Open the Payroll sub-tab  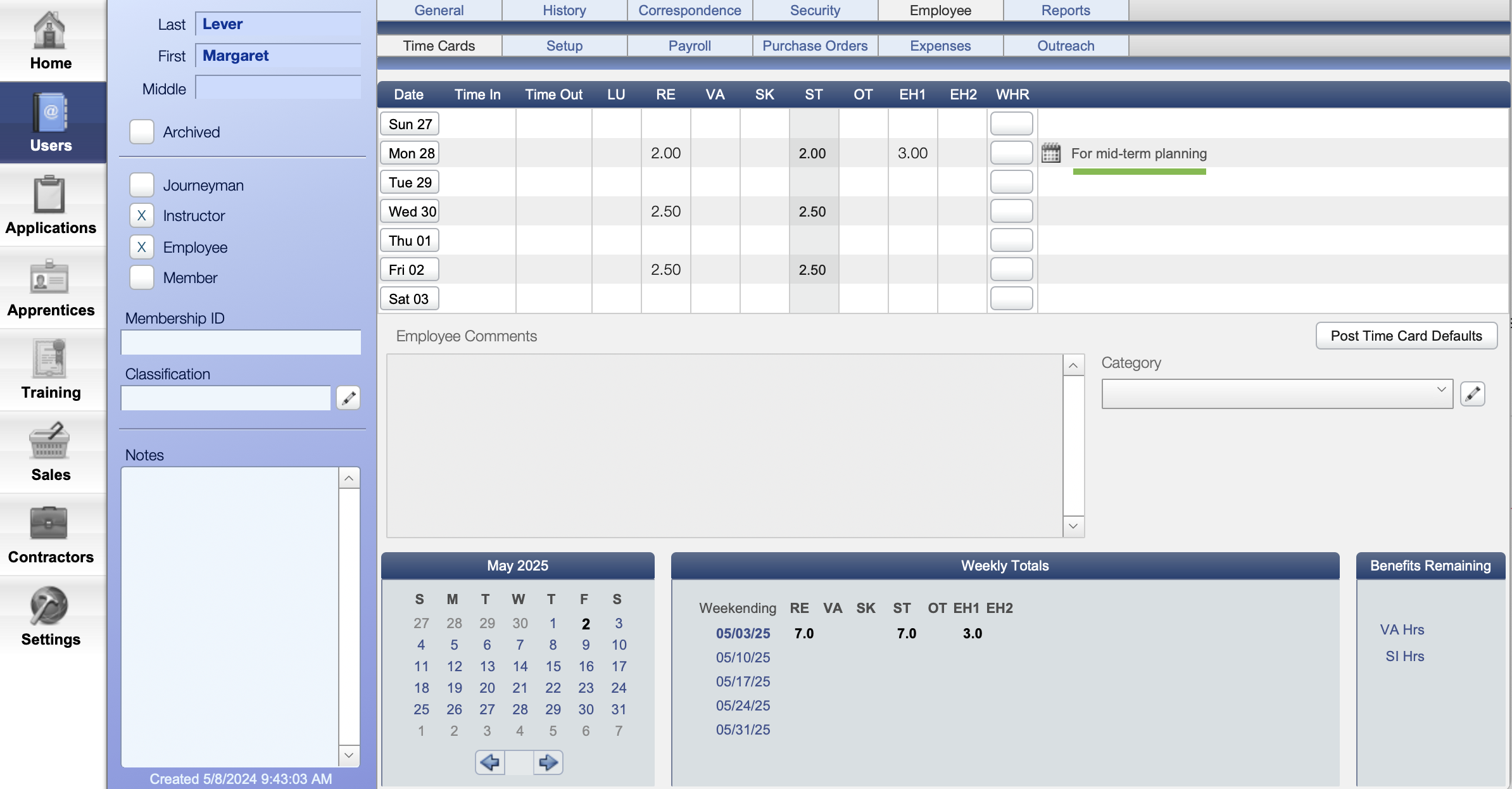click(690, 46)
